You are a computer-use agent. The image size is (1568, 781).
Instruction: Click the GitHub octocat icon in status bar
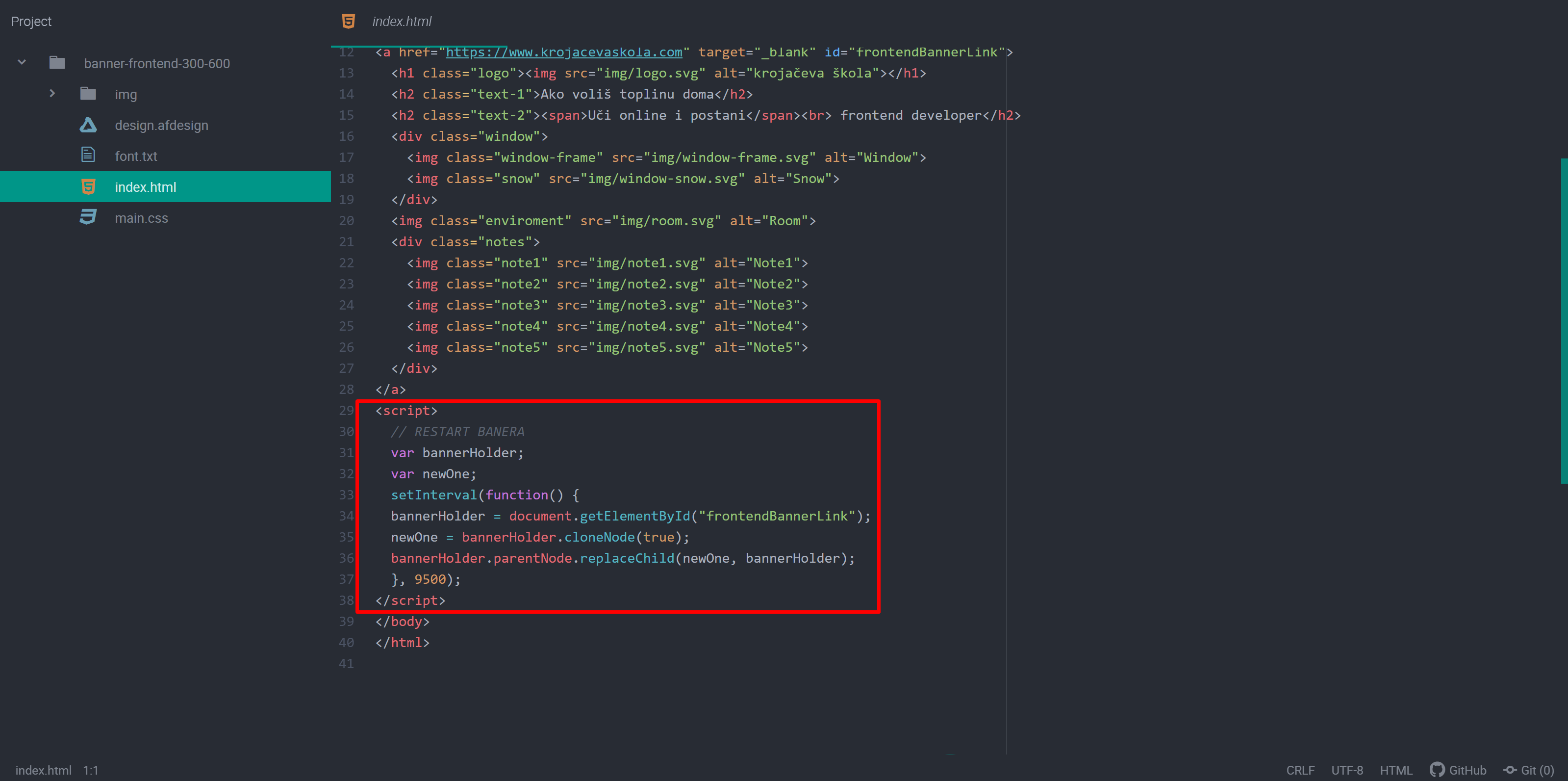(x=1437, y=770)
